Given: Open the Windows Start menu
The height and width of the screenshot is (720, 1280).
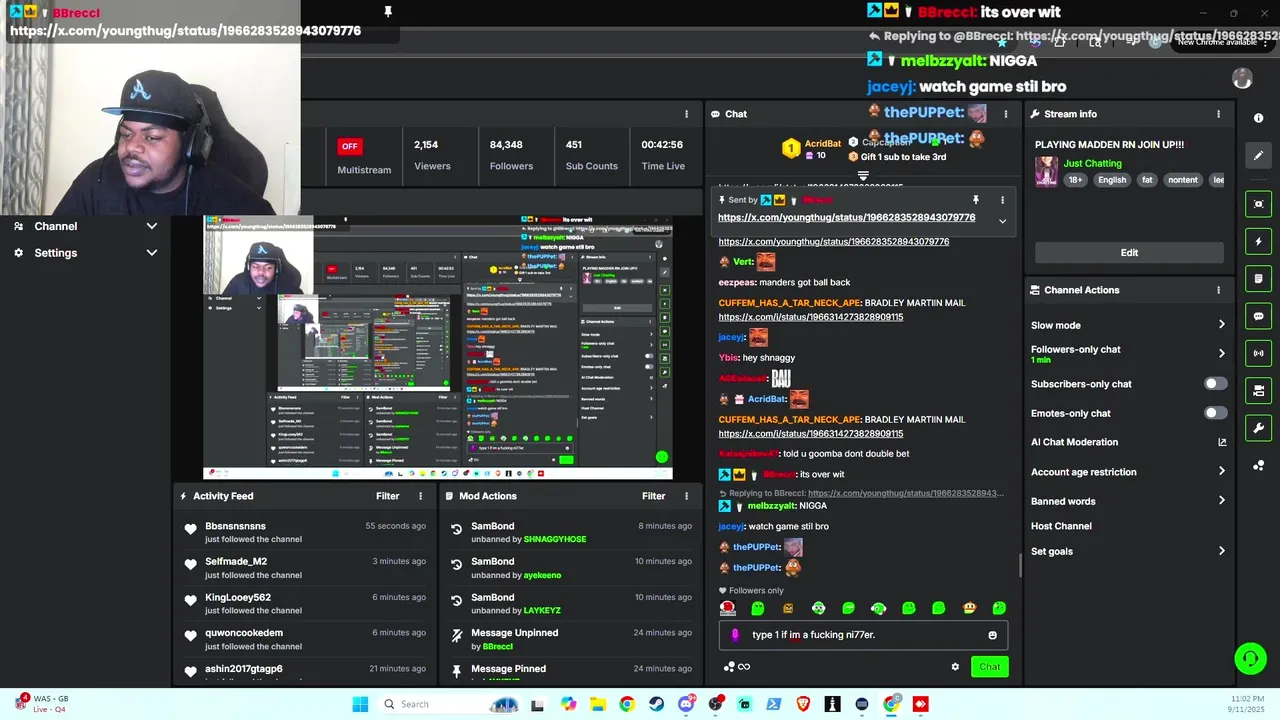Looking at the screenshot, I should (360, 704).
